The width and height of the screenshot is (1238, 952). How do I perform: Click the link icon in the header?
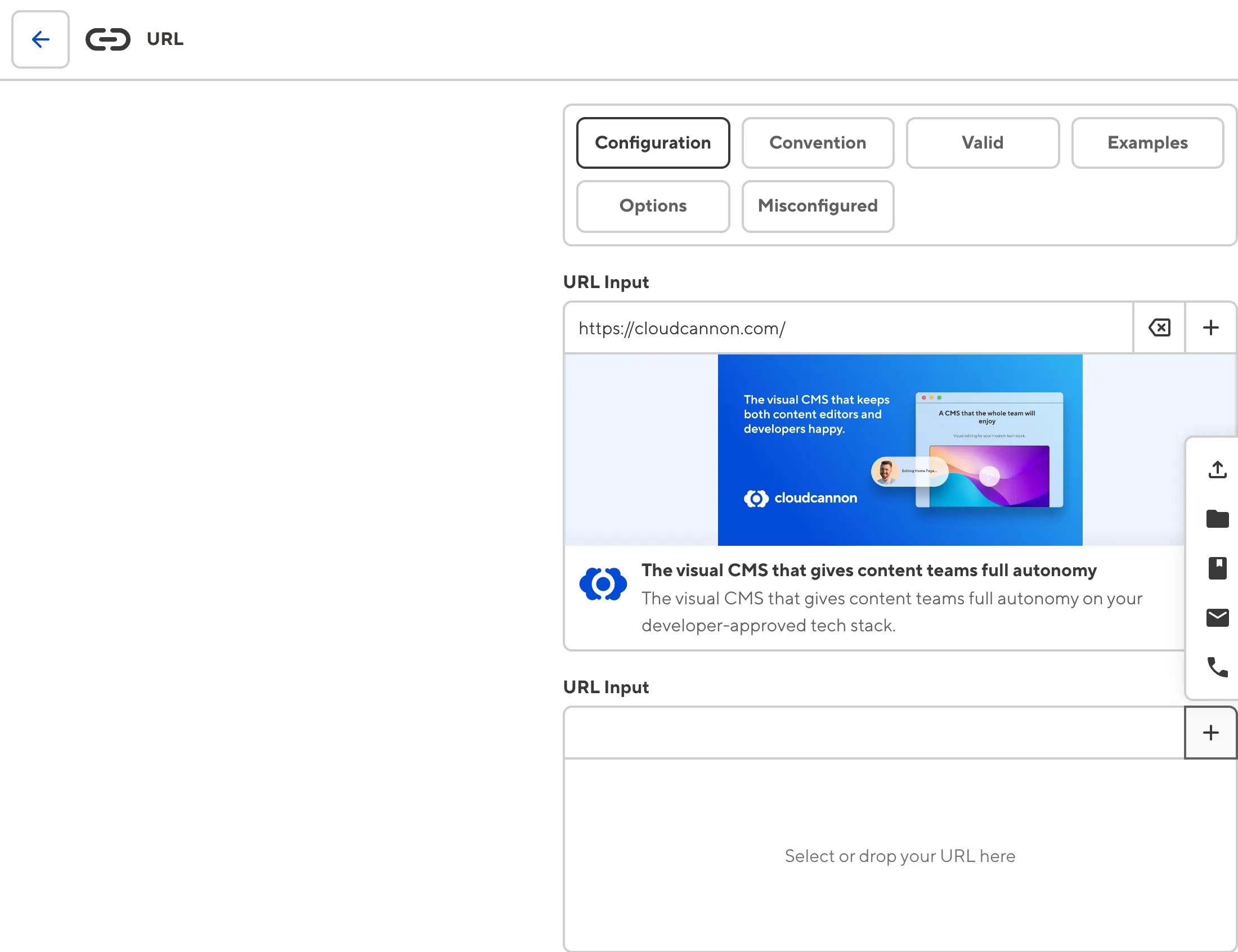click(107, 39)
